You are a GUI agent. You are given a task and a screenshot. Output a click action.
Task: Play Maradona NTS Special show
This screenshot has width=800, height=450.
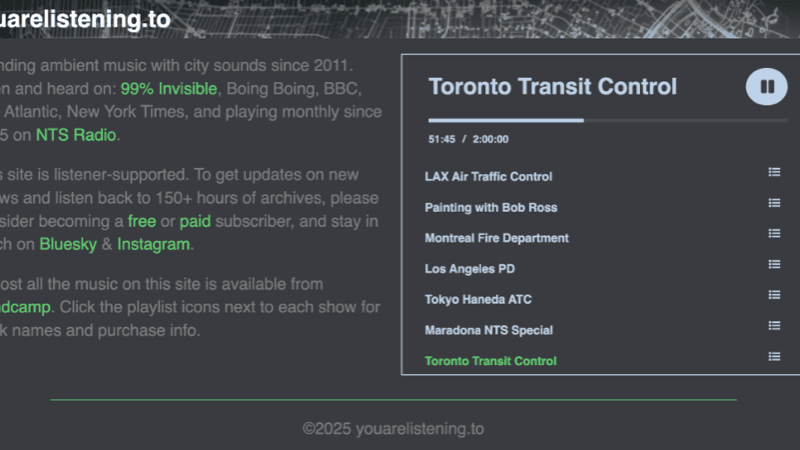(x=488, y=330)
